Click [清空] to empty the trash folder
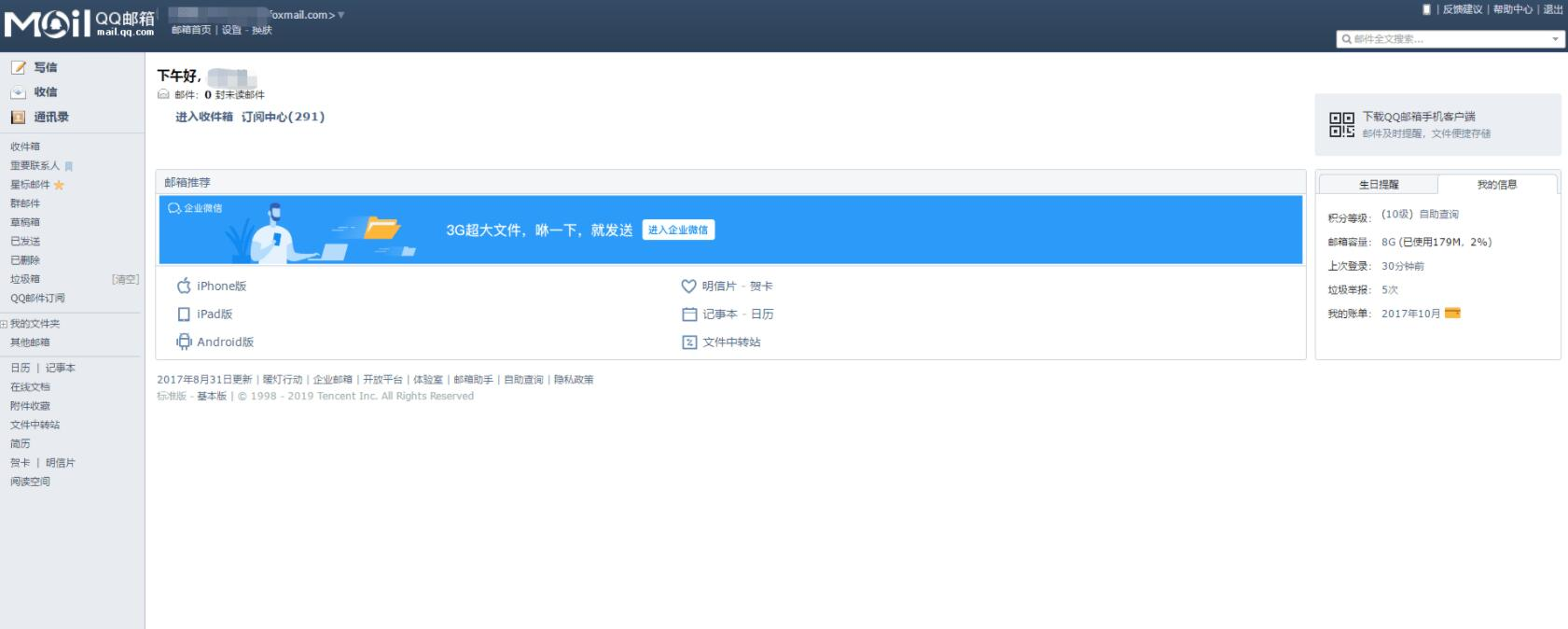The height and width of the screenshot is (629, 1568). click(125, 279)
